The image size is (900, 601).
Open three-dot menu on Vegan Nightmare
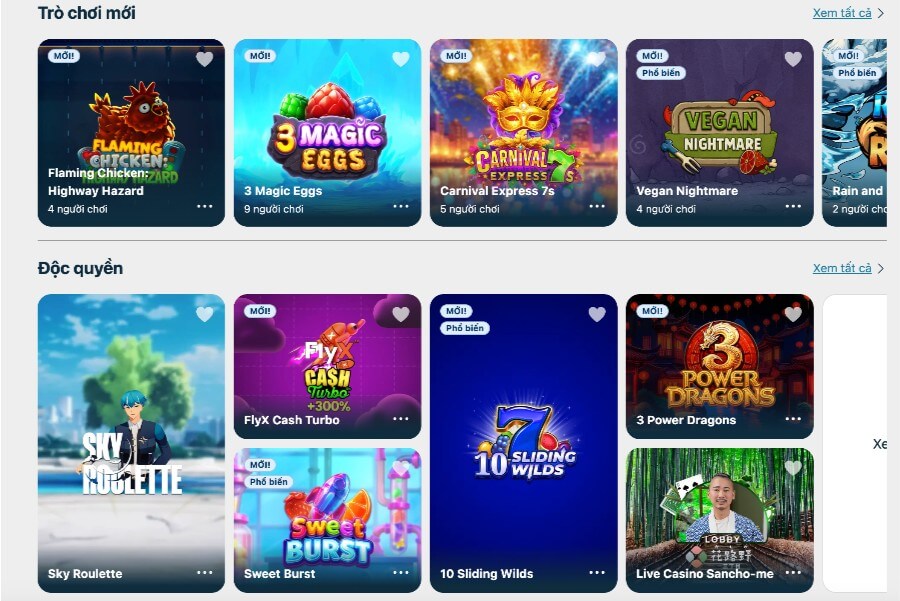tap(793, 206)
